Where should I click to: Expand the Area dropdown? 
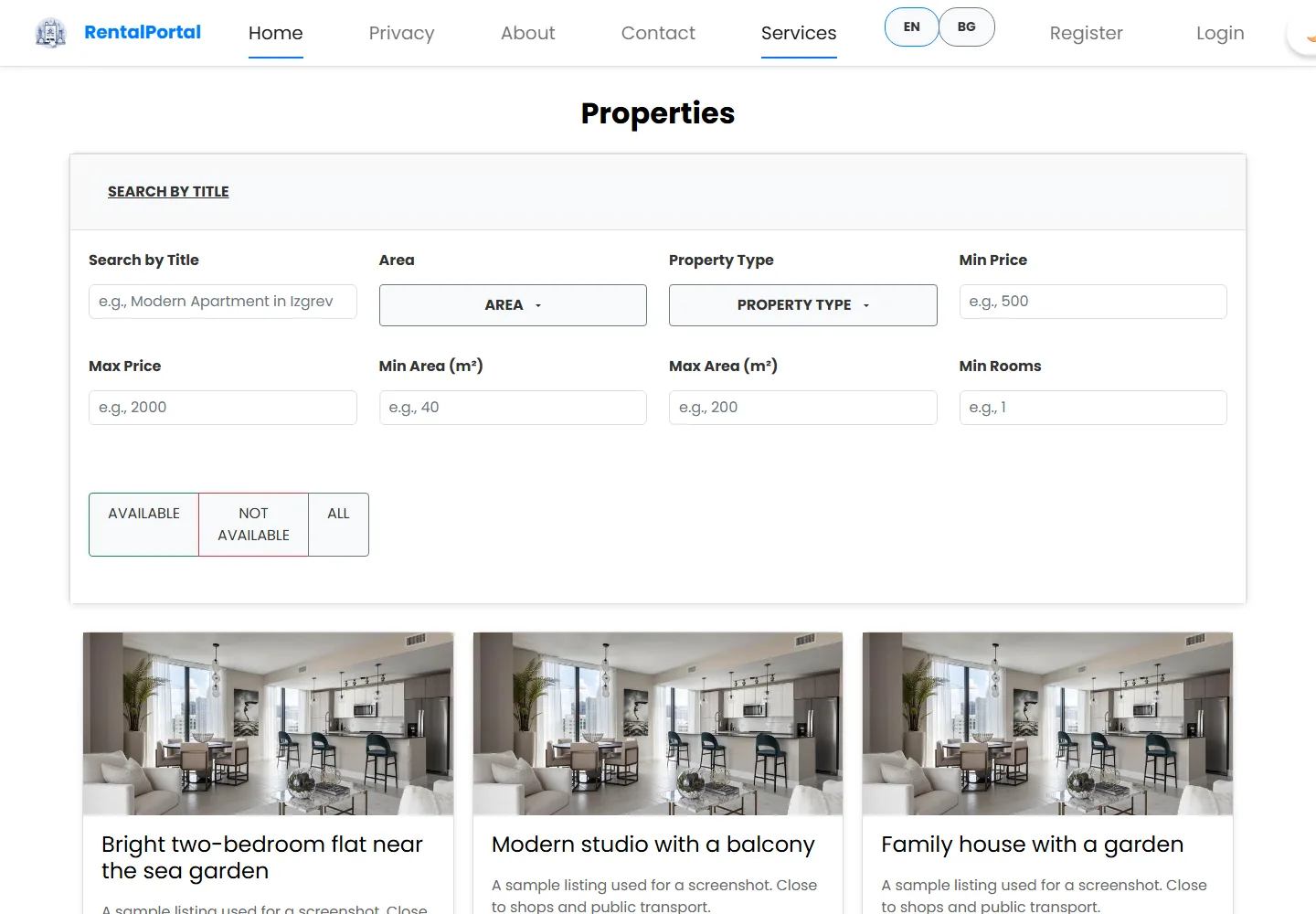pos(513,305)
